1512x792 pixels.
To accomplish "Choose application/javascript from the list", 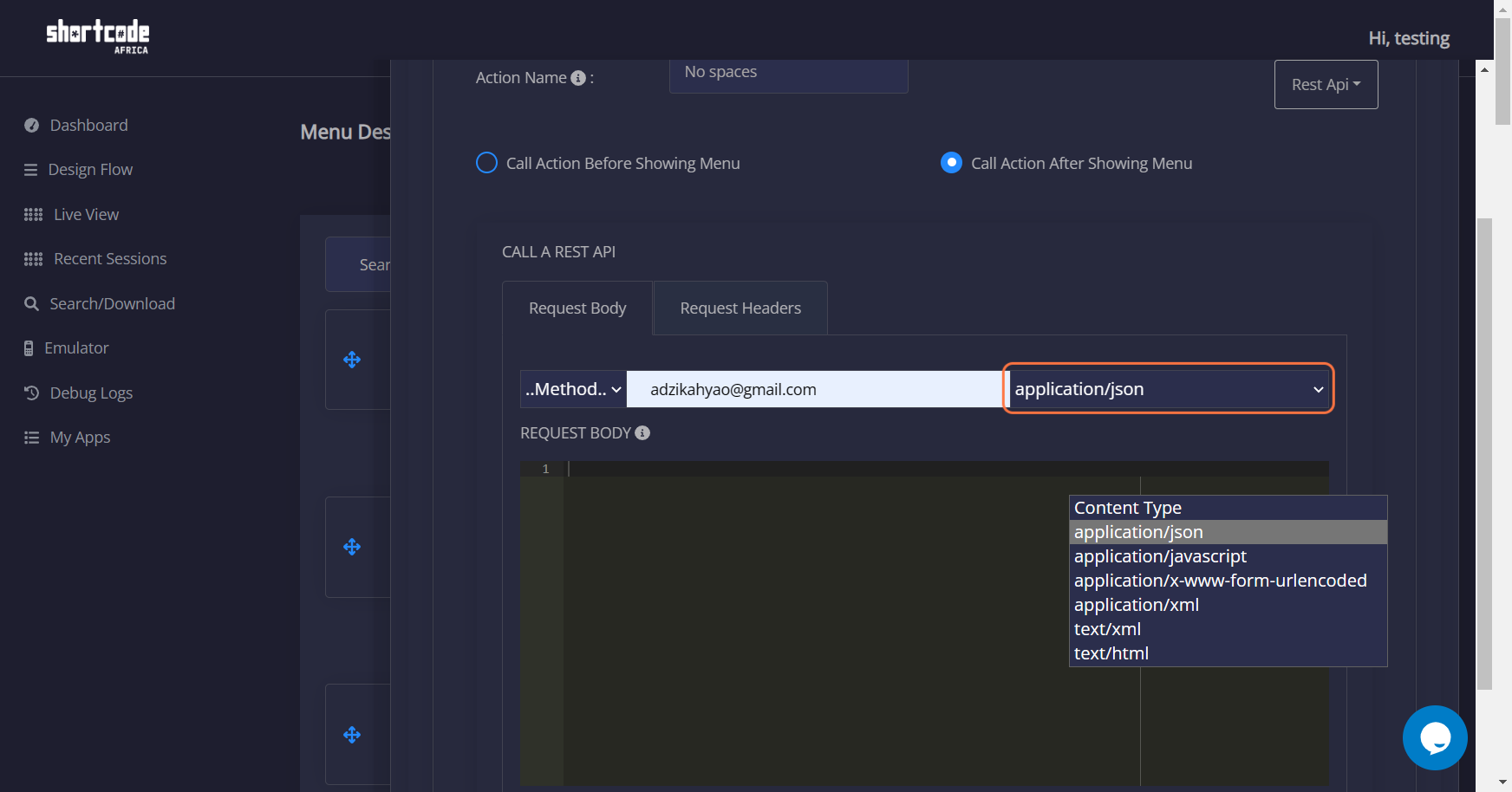I will [x=1228, y=556].
